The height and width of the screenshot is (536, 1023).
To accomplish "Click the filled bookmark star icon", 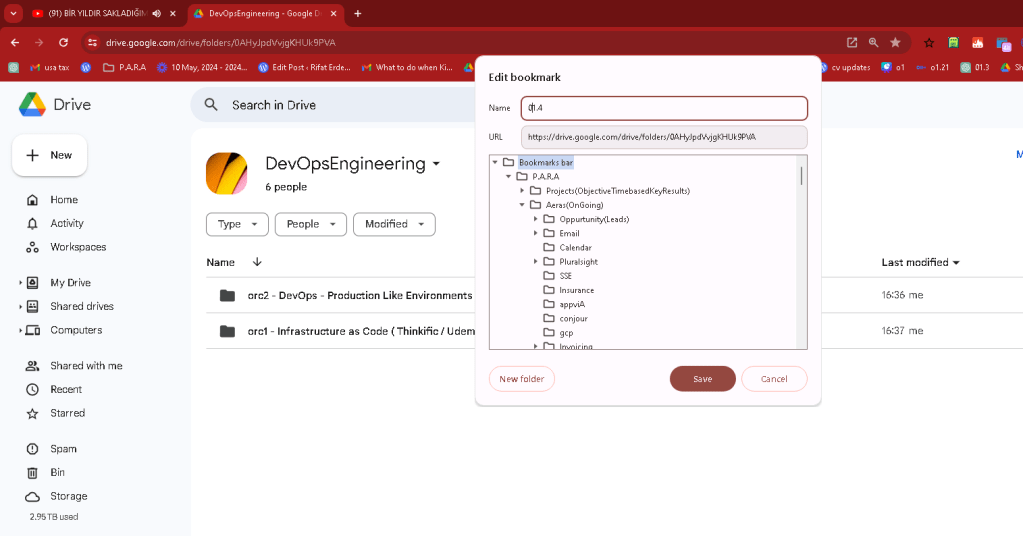I will [x=895, y=42].
